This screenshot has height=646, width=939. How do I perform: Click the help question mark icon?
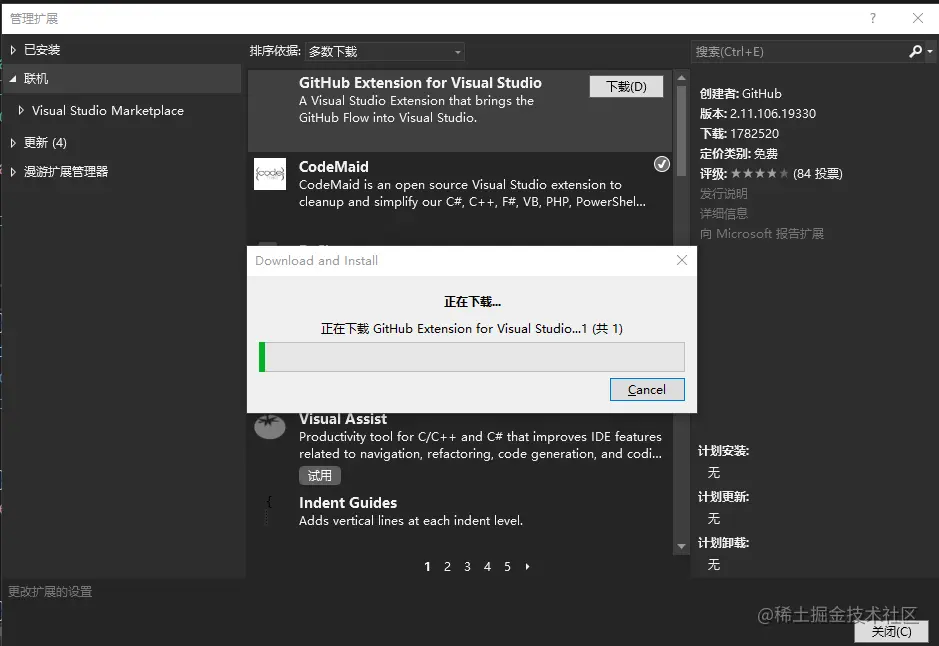[x=873, y=19]
